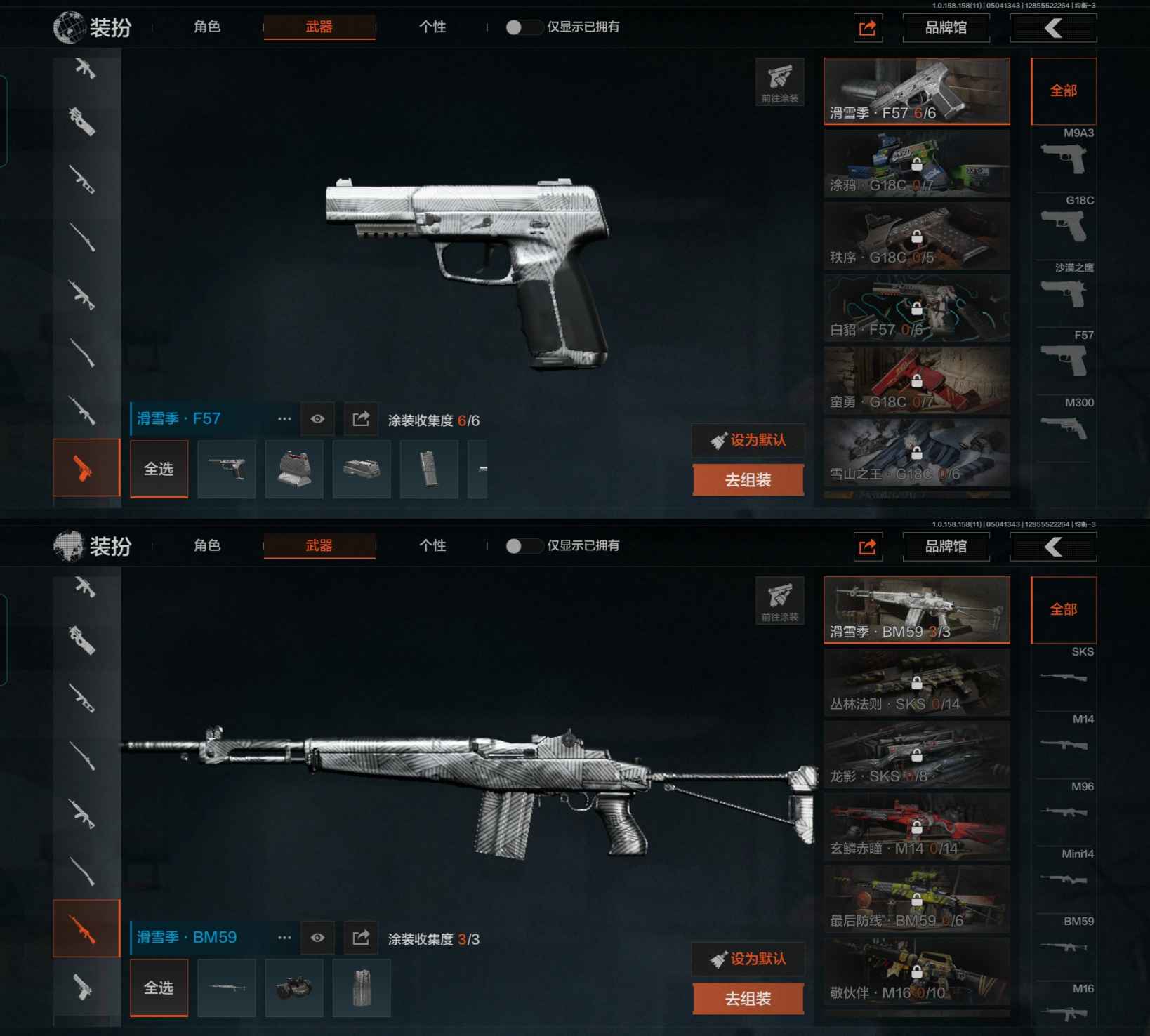Select the highlighted orange pistol category icon
Viewport: 1150px width, 1036px height.
(86, 467)
